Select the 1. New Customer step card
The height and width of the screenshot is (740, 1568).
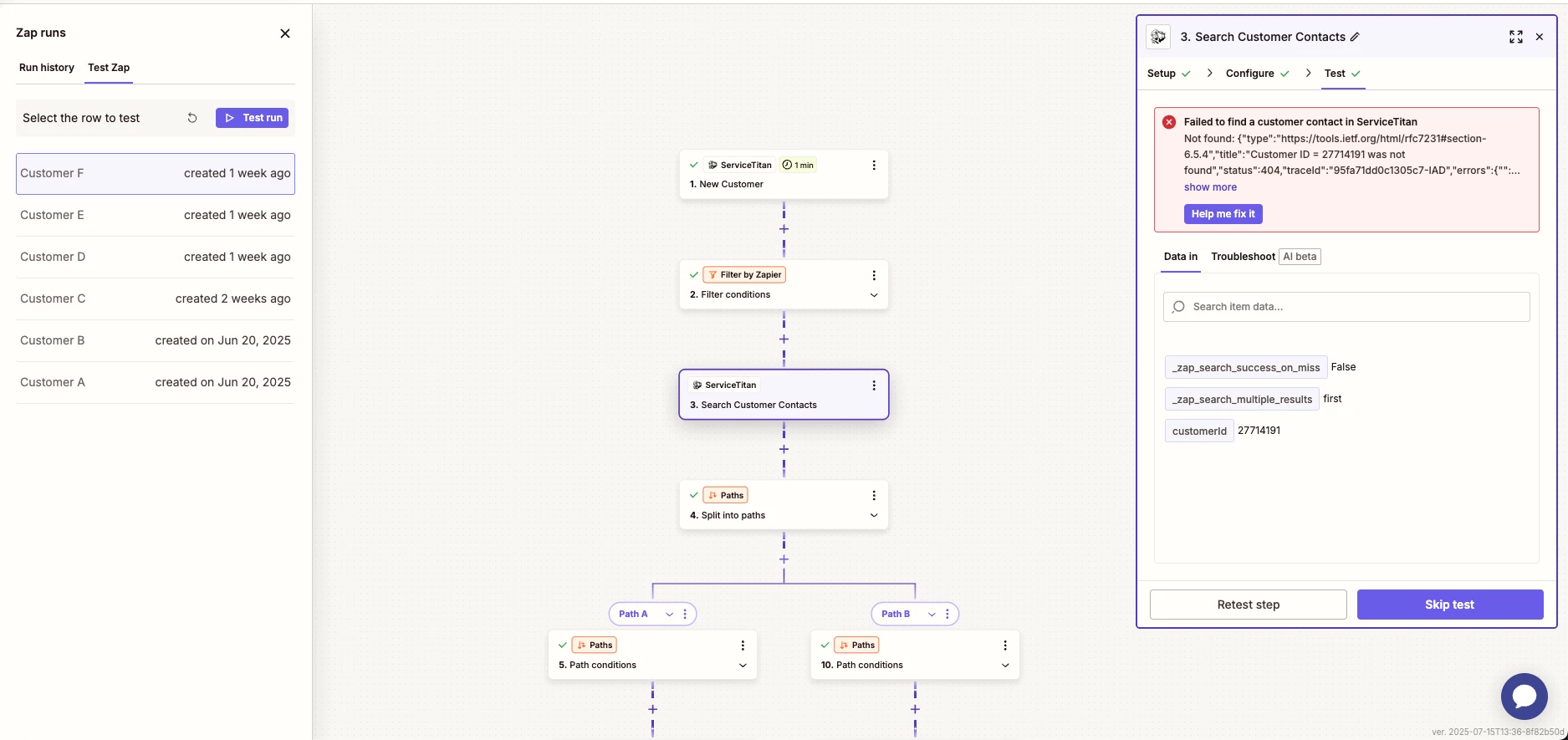[x=784, y=174]
